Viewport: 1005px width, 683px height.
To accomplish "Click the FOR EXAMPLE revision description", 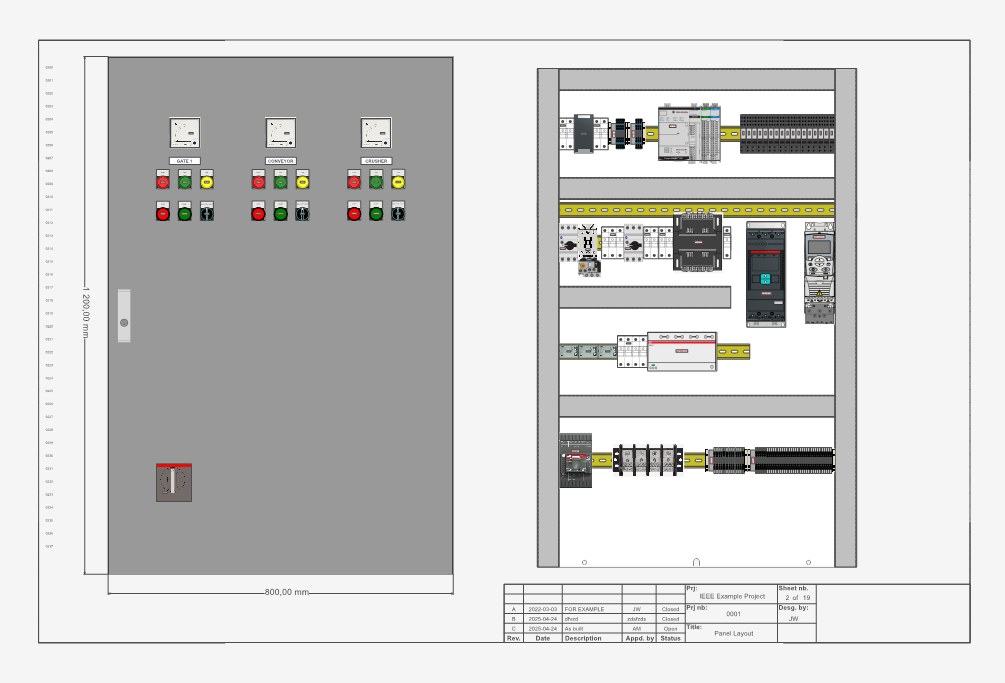I will [584, 609].
